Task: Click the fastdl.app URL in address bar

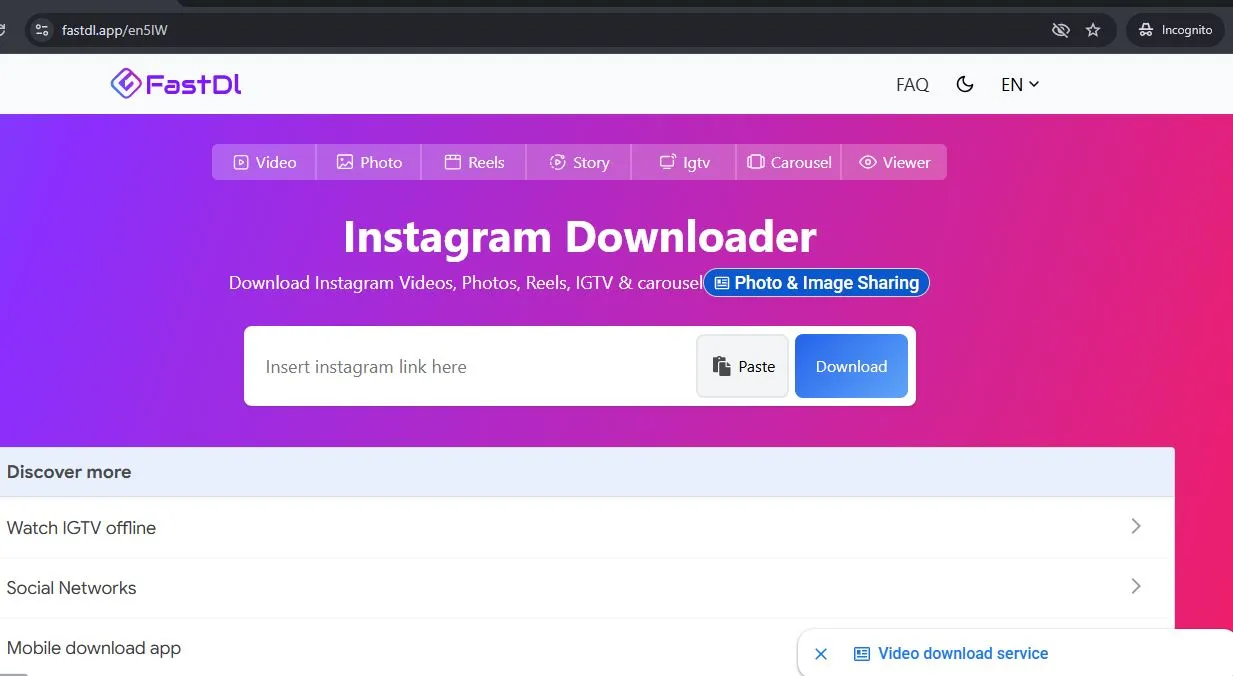Action: tap(114, 30)
